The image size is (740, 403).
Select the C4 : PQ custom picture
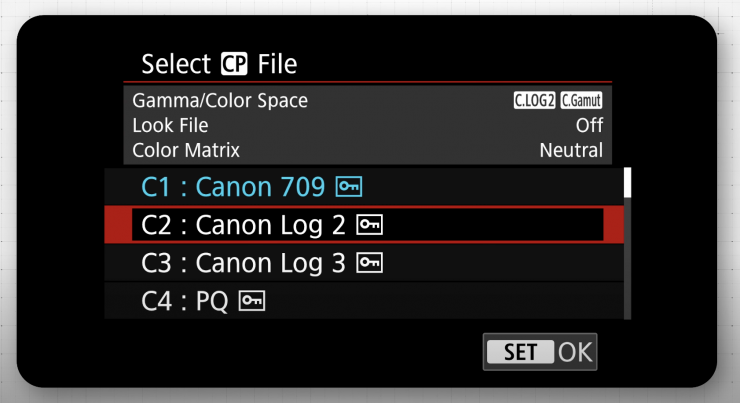[x=184, y=301]
